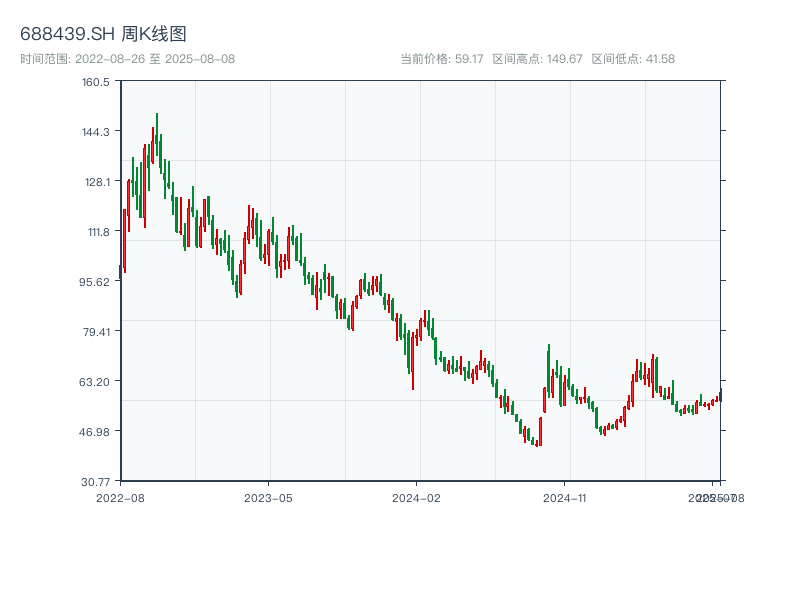Select the 128.1 y-axis tick label
The width and height of the screenshot is (800, 600).
tap(96, 182)
